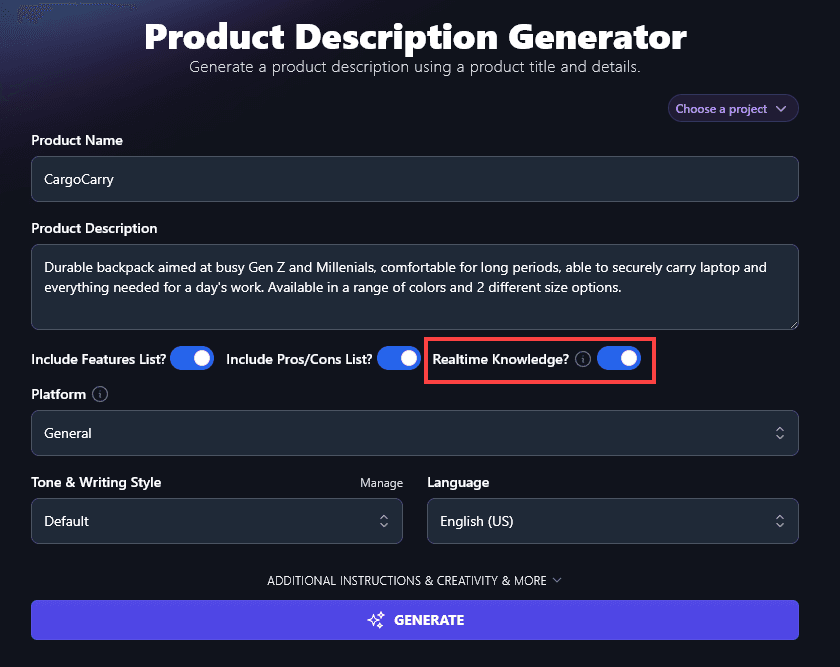
Task: Click the Manage link for writing styles
Action: click(381, 482)
